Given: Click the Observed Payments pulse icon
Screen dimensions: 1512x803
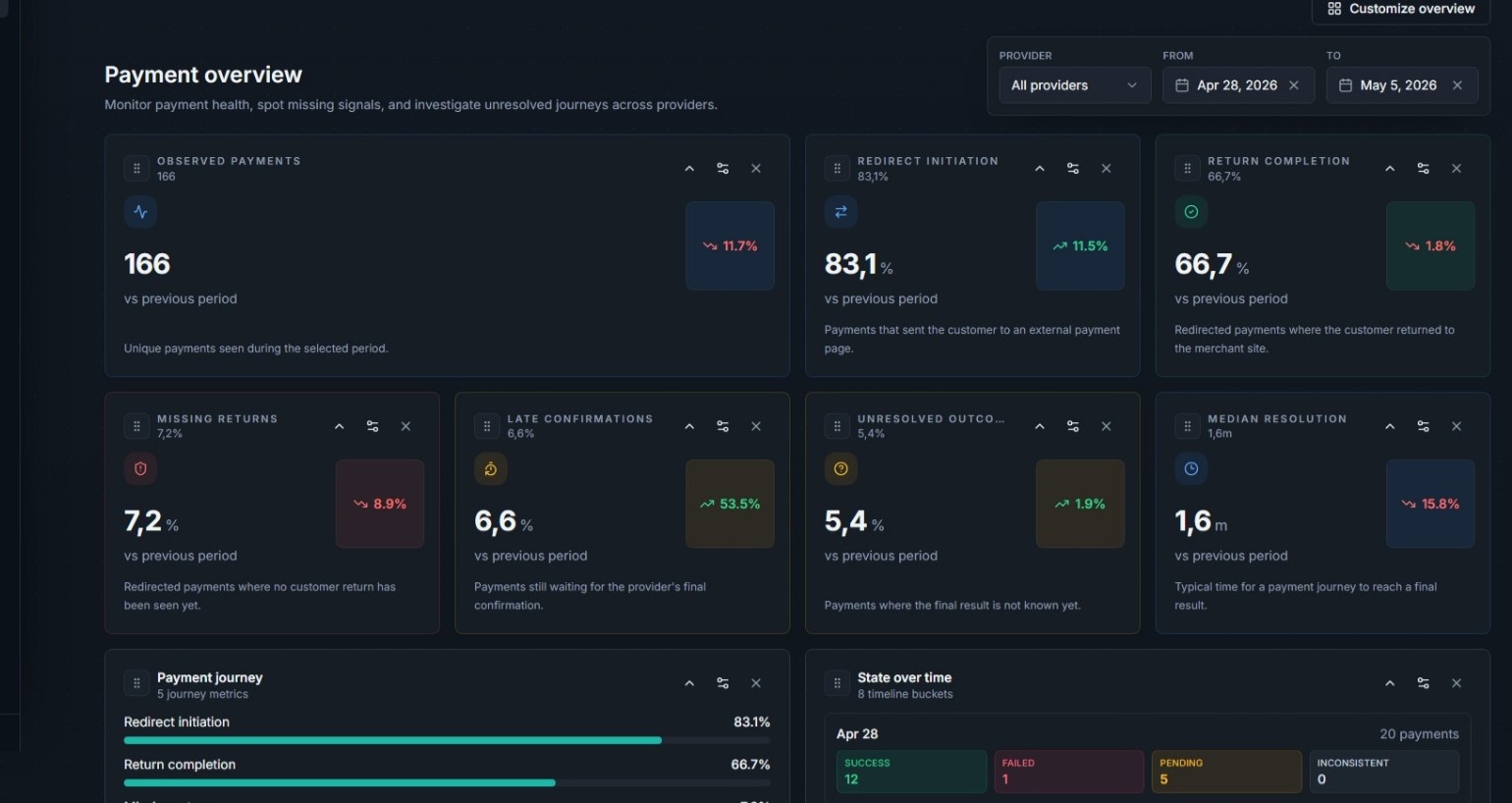Looking at the screenshot, I should pyautogui.click(x=140, y=211).
